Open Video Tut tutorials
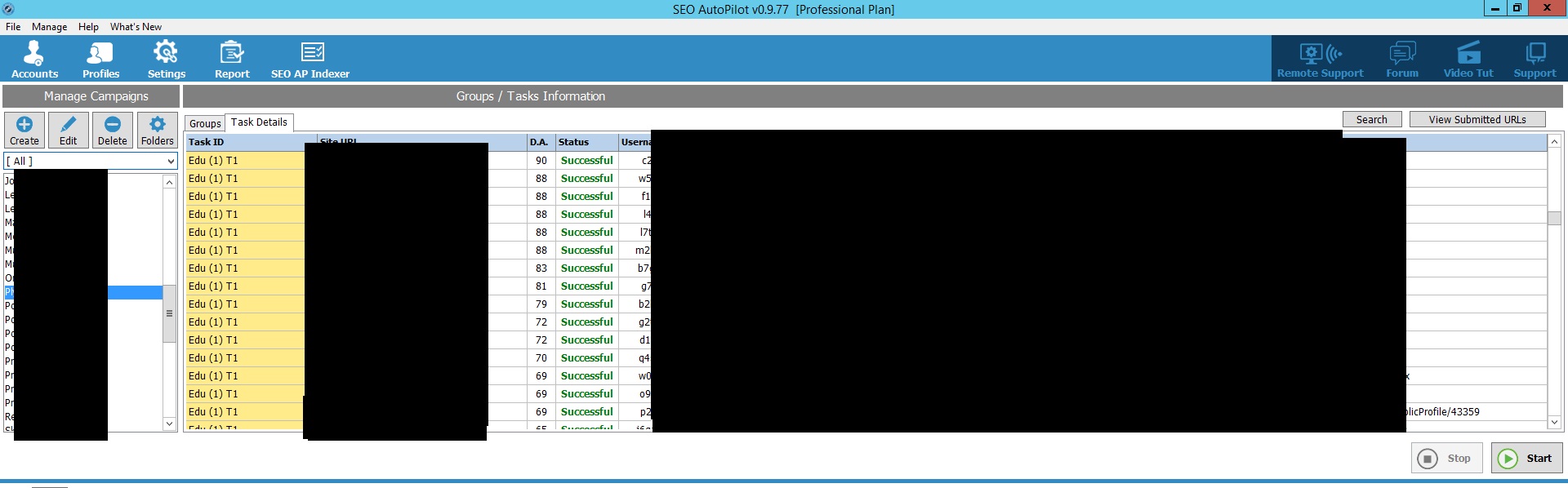Screen dimensions: 1568x488 click(x=1468, y=59)
